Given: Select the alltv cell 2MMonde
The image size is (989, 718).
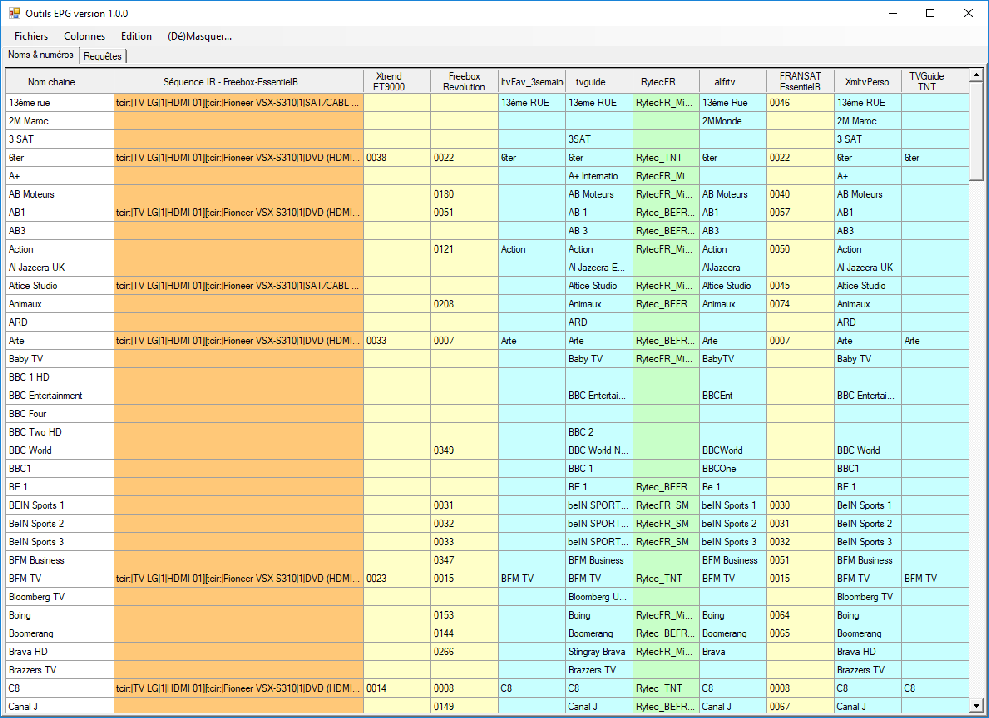Looking at the screenshot, I should [734, 121].
